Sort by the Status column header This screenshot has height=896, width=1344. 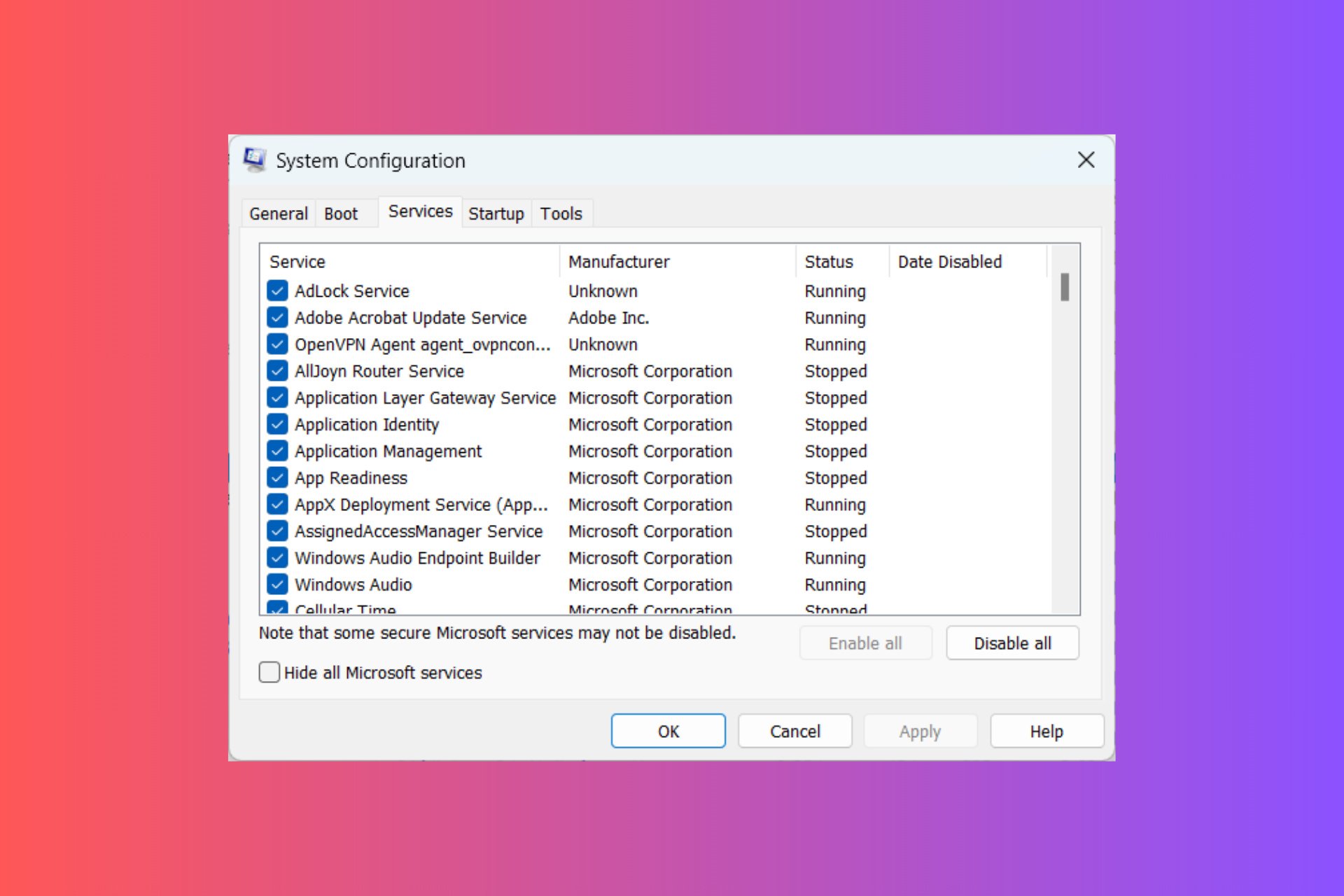(x=842, y=262)
